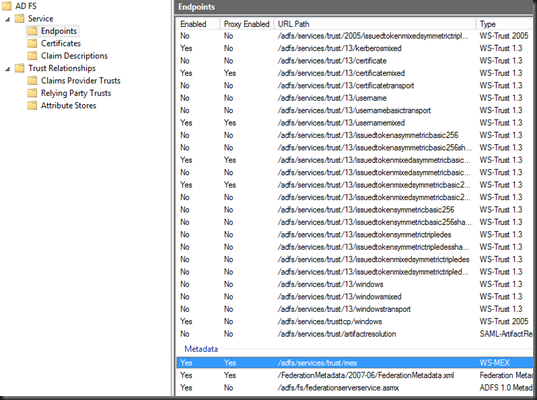The height and width of the screenshot is (400, 537).
Task: Select the /adfs/services/trust/13/certificatetransport endpoint
Action: pyautogui.click(x=355, y=85)
